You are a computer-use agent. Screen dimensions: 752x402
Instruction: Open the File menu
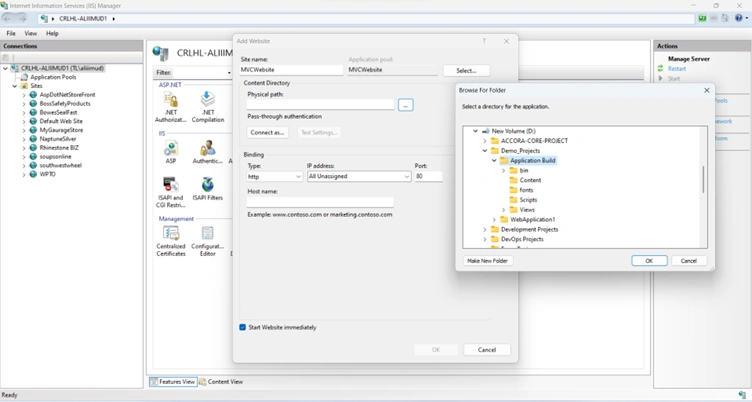point(11,34)
